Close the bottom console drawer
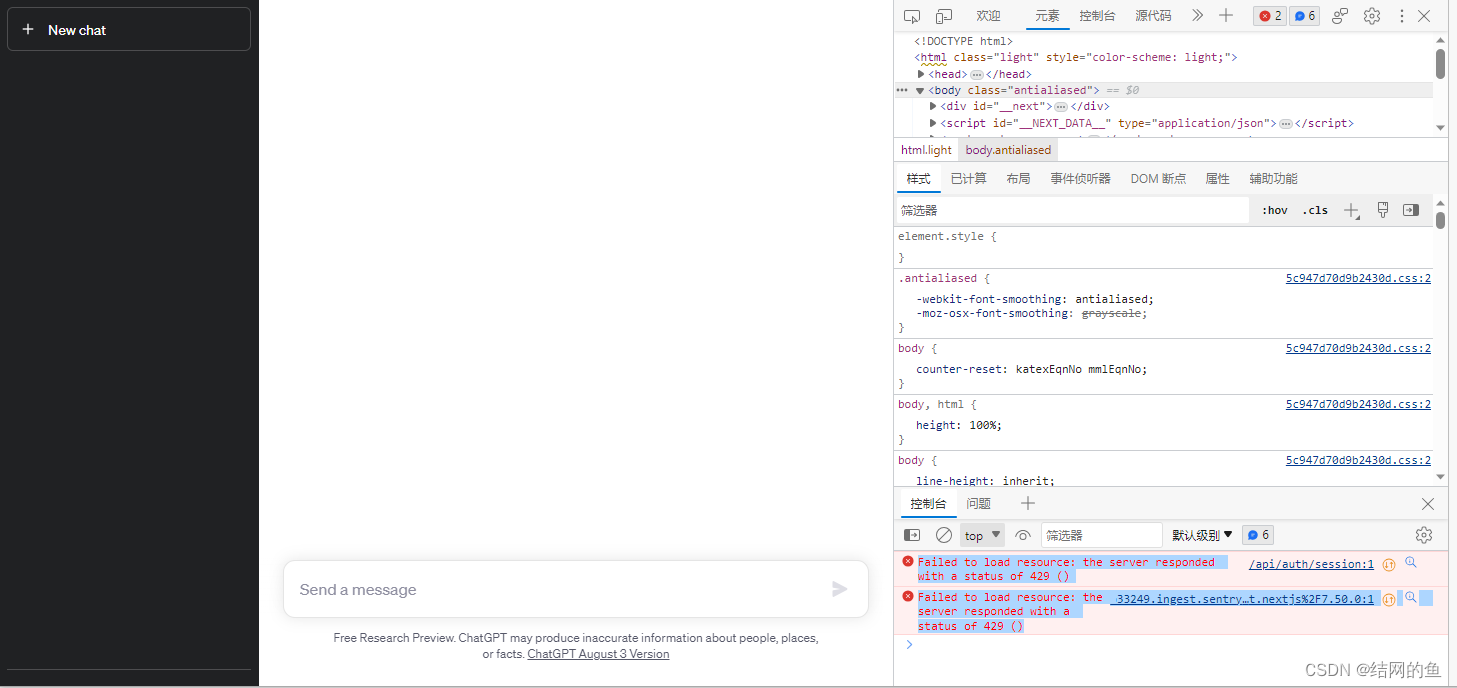Image resolution: width=1457 pixels, height=688 pixels. coord(1428,504)
